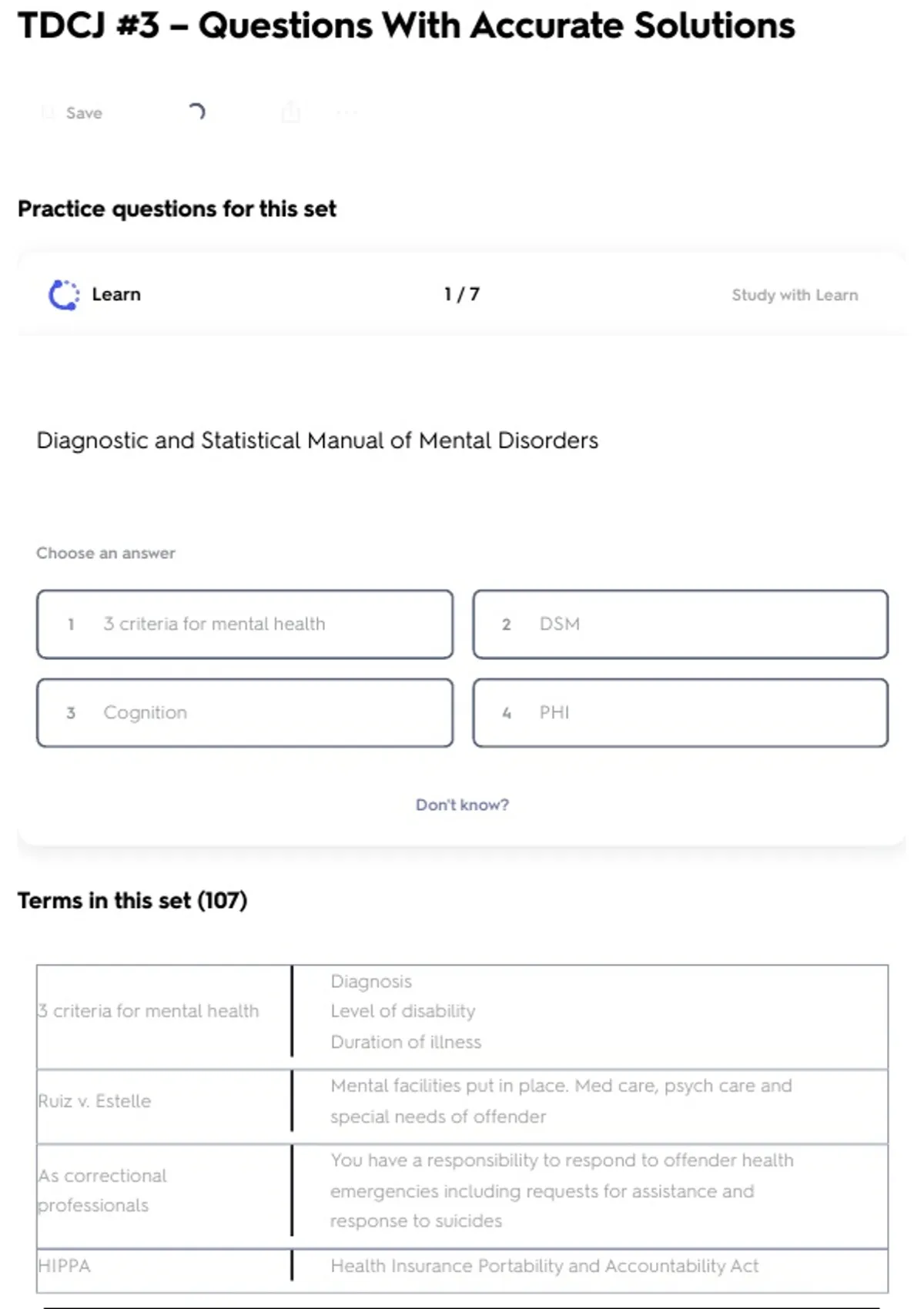Choose answer 1 '3 criteria for mental health'
Screen dimensions: 924x1309
[x=244, y=624]
